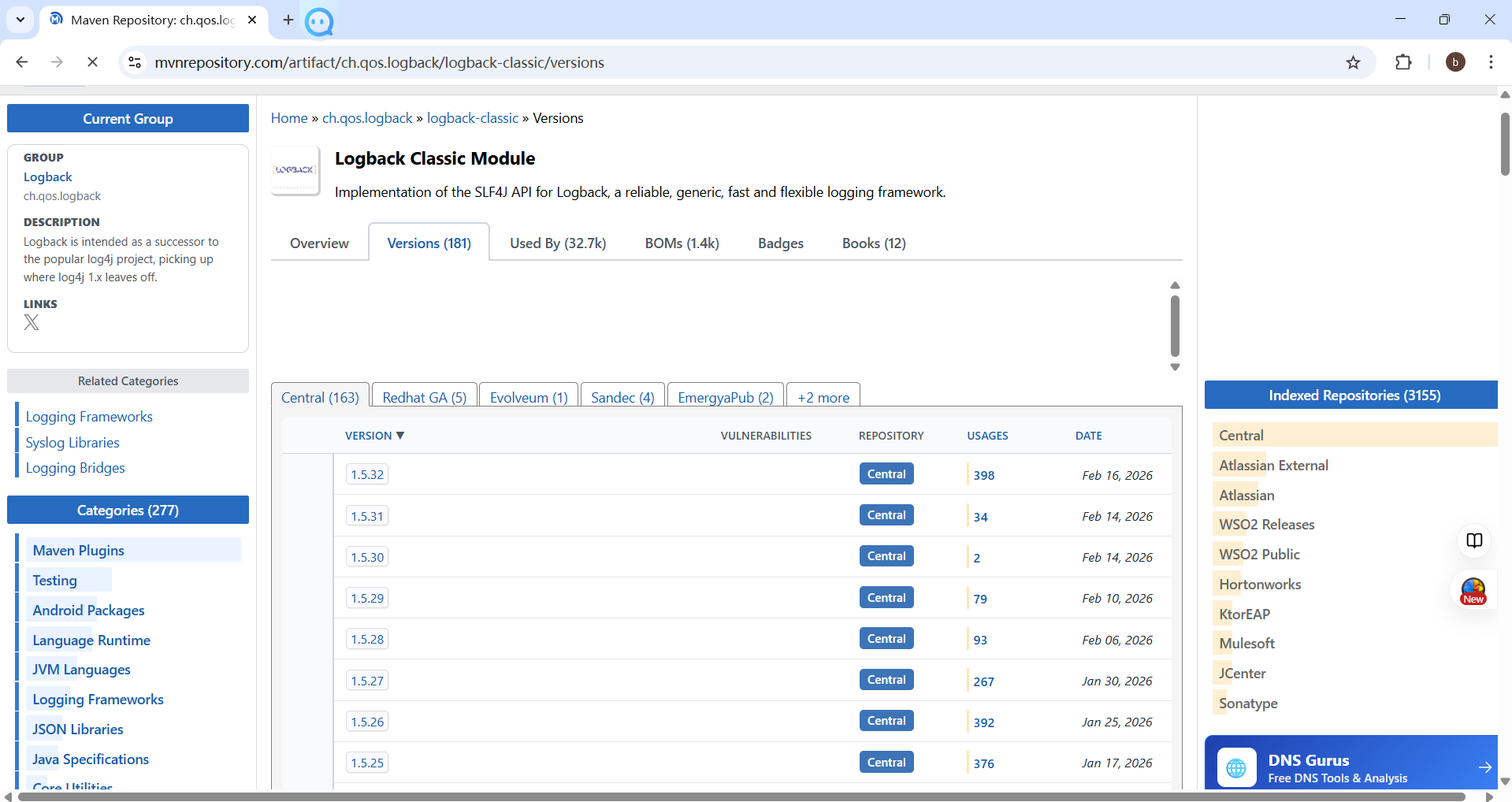Open the floating book reader icon
Image resolution: width=1512 pixels, height=802 pixels.
1474,540
